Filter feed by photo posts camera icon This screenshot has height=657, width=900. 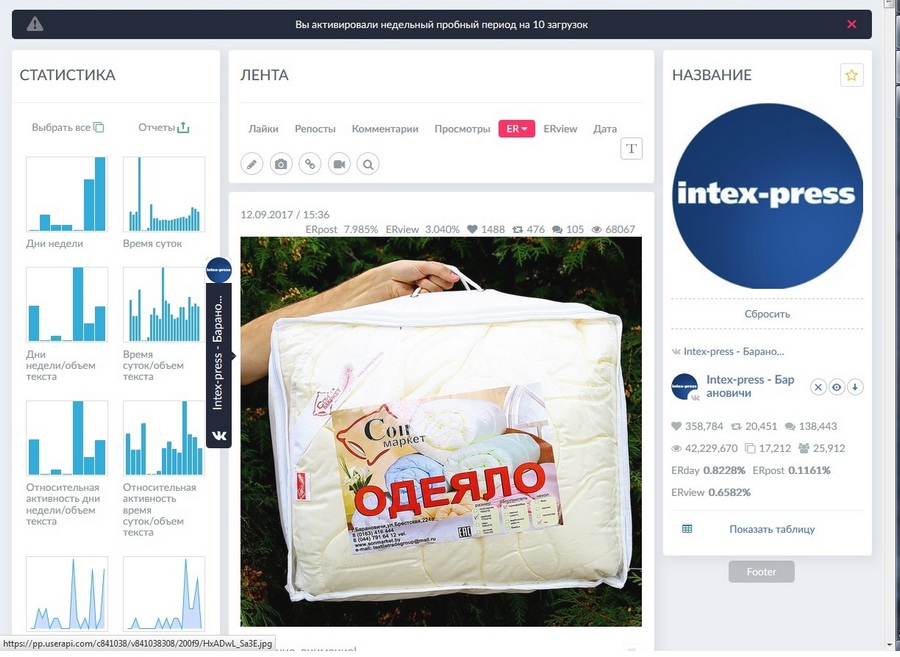(x=282, y=163)
